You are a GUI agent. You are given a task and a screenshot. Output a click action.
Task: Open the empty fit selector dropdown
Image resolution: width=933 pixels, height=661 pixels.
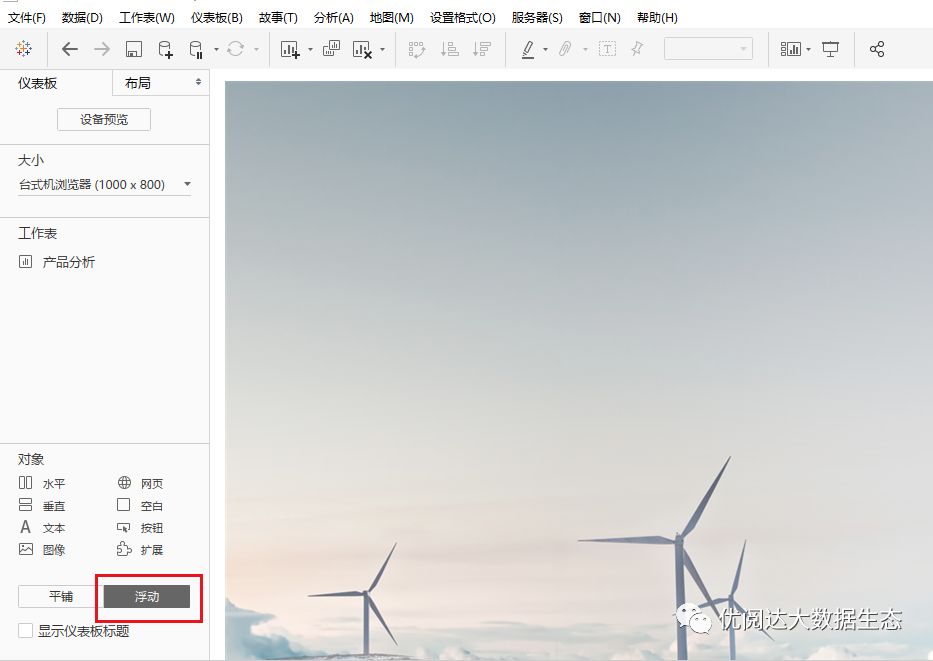tap(708, 49)
